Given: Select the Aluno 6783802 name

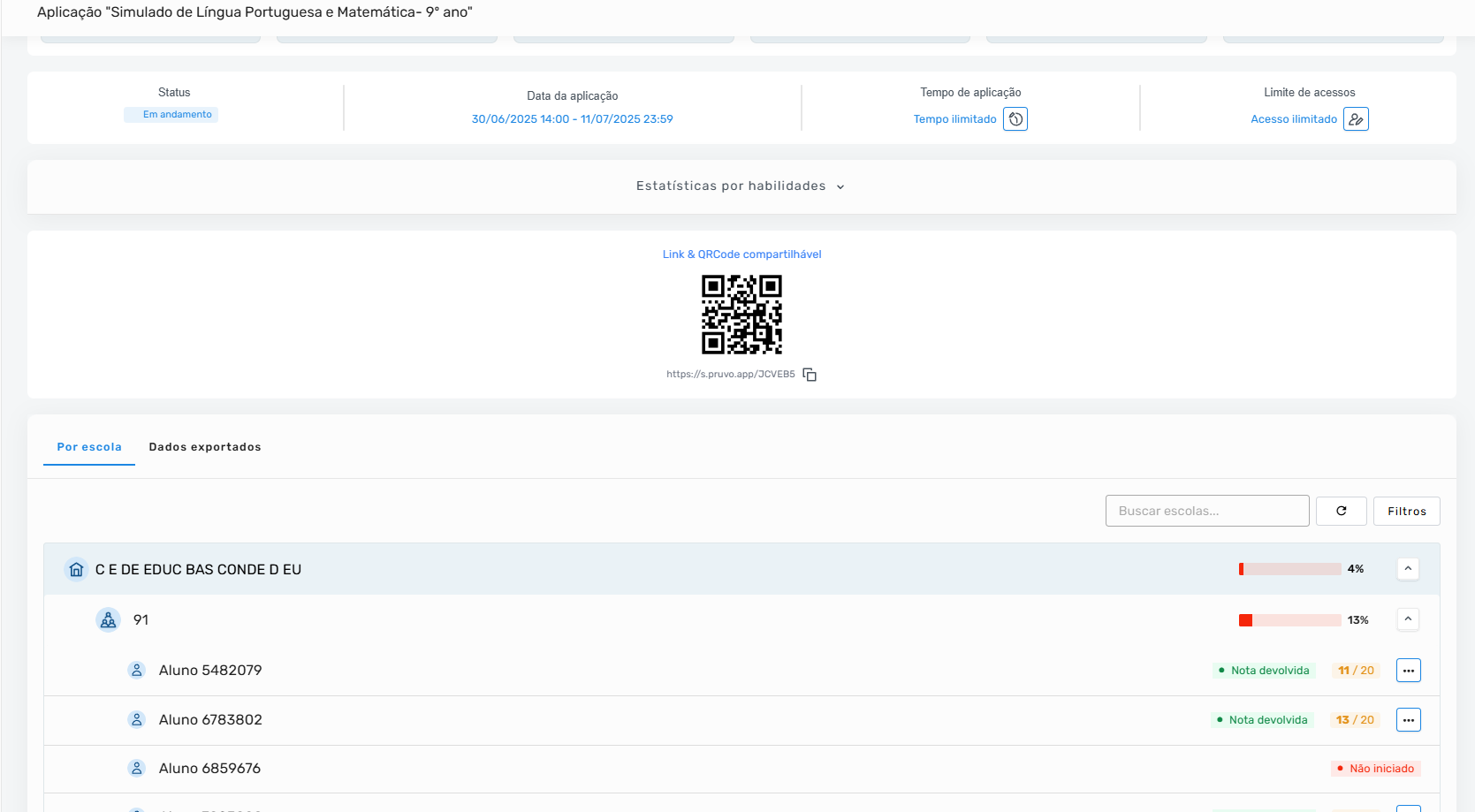Looking at the screenshot, I should [x=210, y=720].
